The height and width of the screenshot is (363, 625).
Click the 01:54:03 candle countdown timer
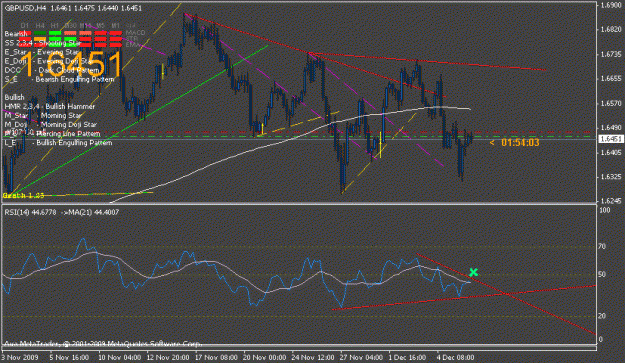click(x=520, y=143)
